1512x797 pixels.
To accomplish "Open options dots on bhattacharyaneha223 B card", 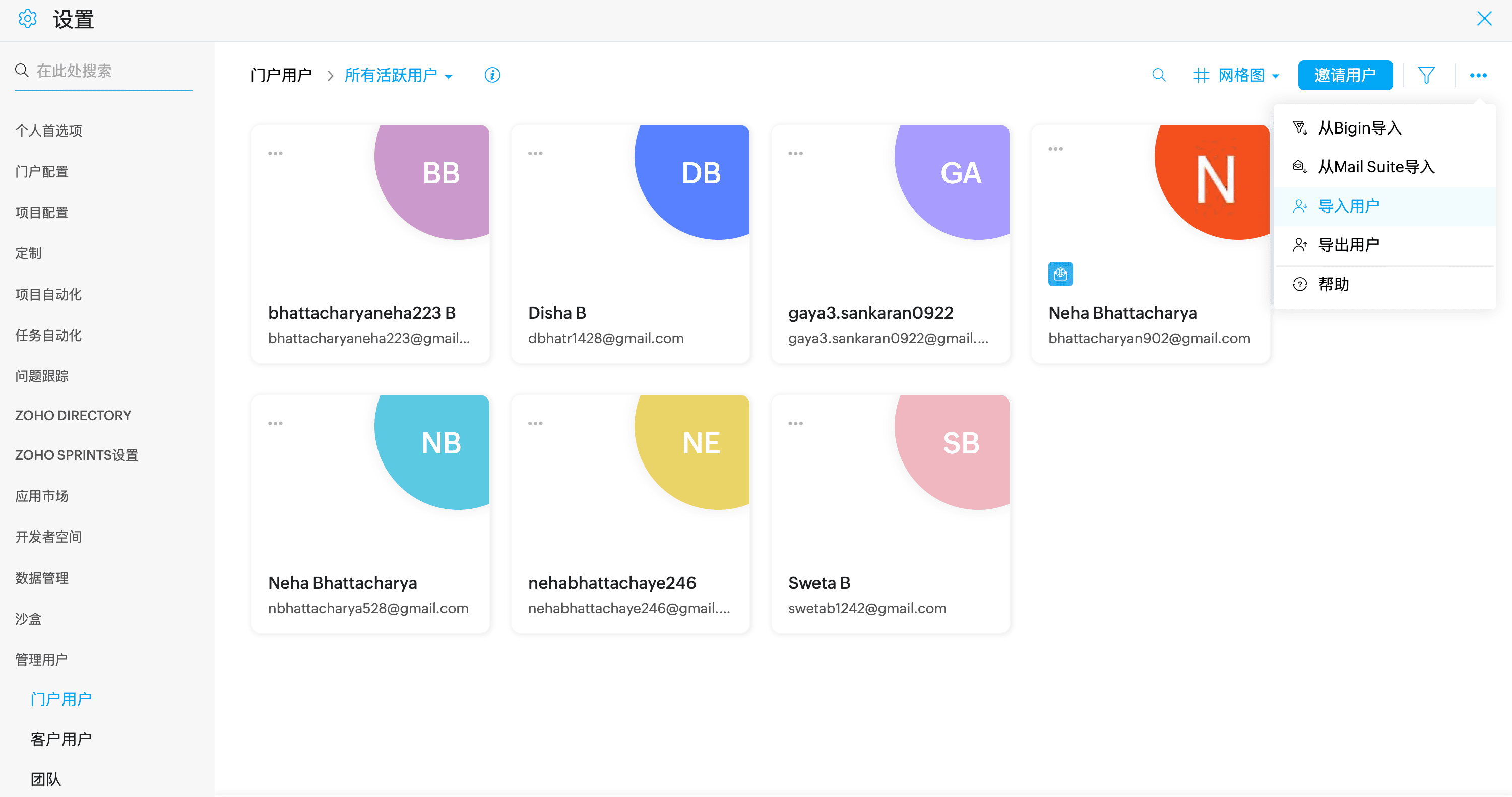I will point(275,154).
